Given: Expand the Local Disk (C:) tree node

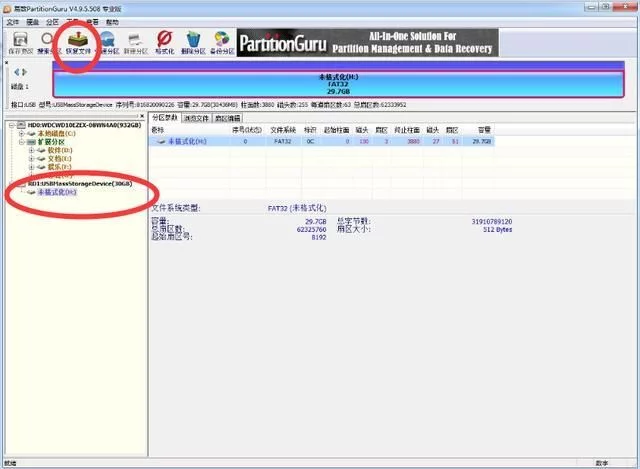Looking at the screenshot, I should click(x=22, y=133).
